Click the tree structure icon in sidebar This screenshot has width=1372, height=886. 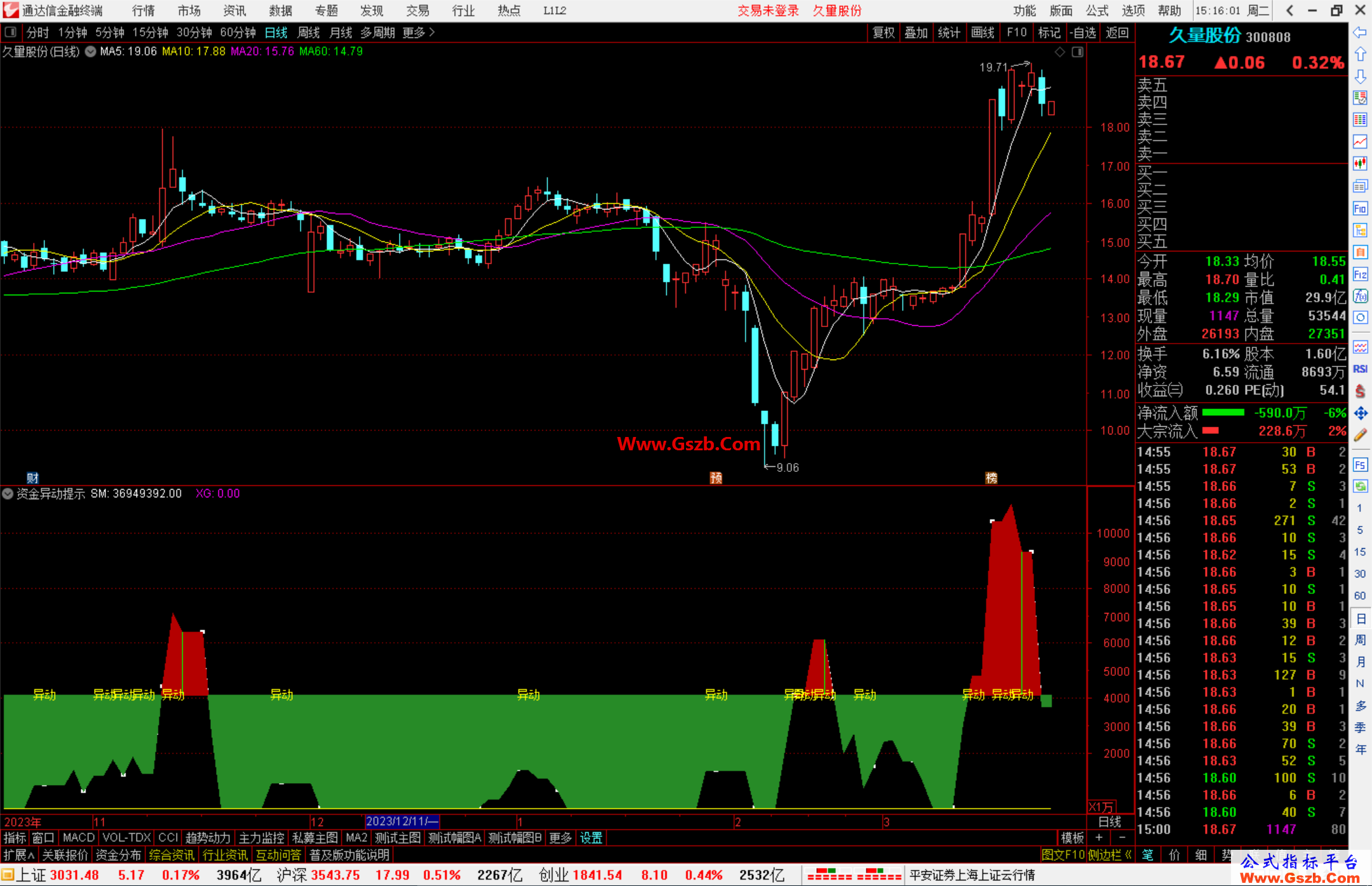click(x=1360, y=230)
